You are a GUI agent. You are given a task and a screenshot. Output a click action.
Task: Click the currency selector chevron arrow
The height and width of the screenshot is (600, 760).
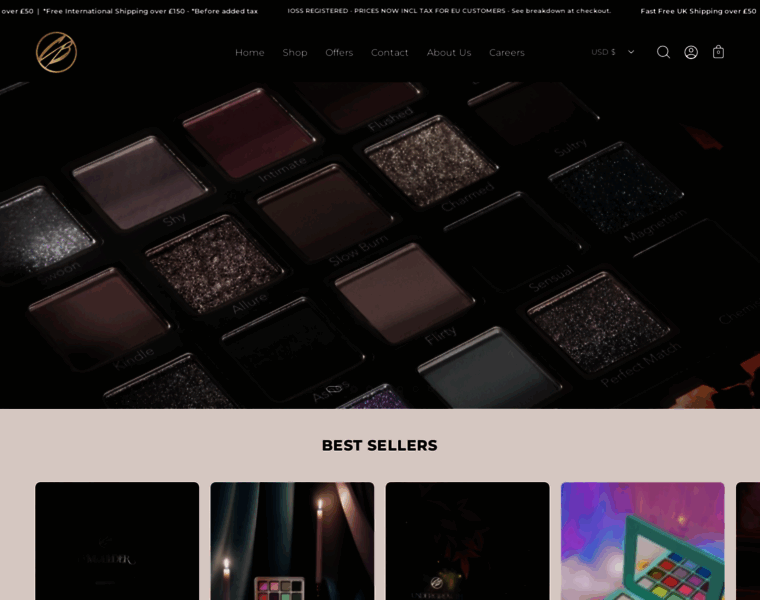[631, 52]
